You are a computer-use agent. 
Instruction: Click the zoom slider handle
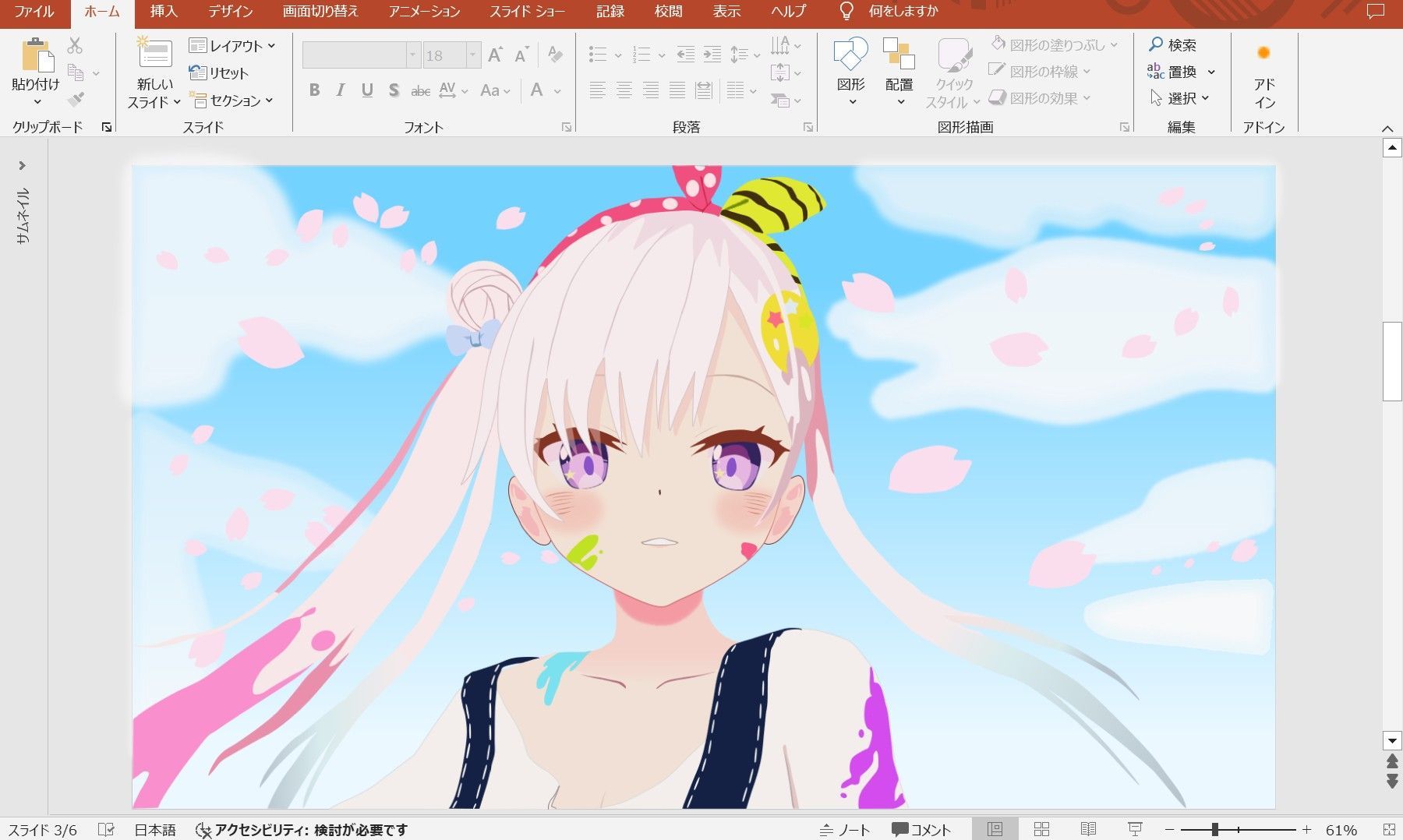(1215, 830)
